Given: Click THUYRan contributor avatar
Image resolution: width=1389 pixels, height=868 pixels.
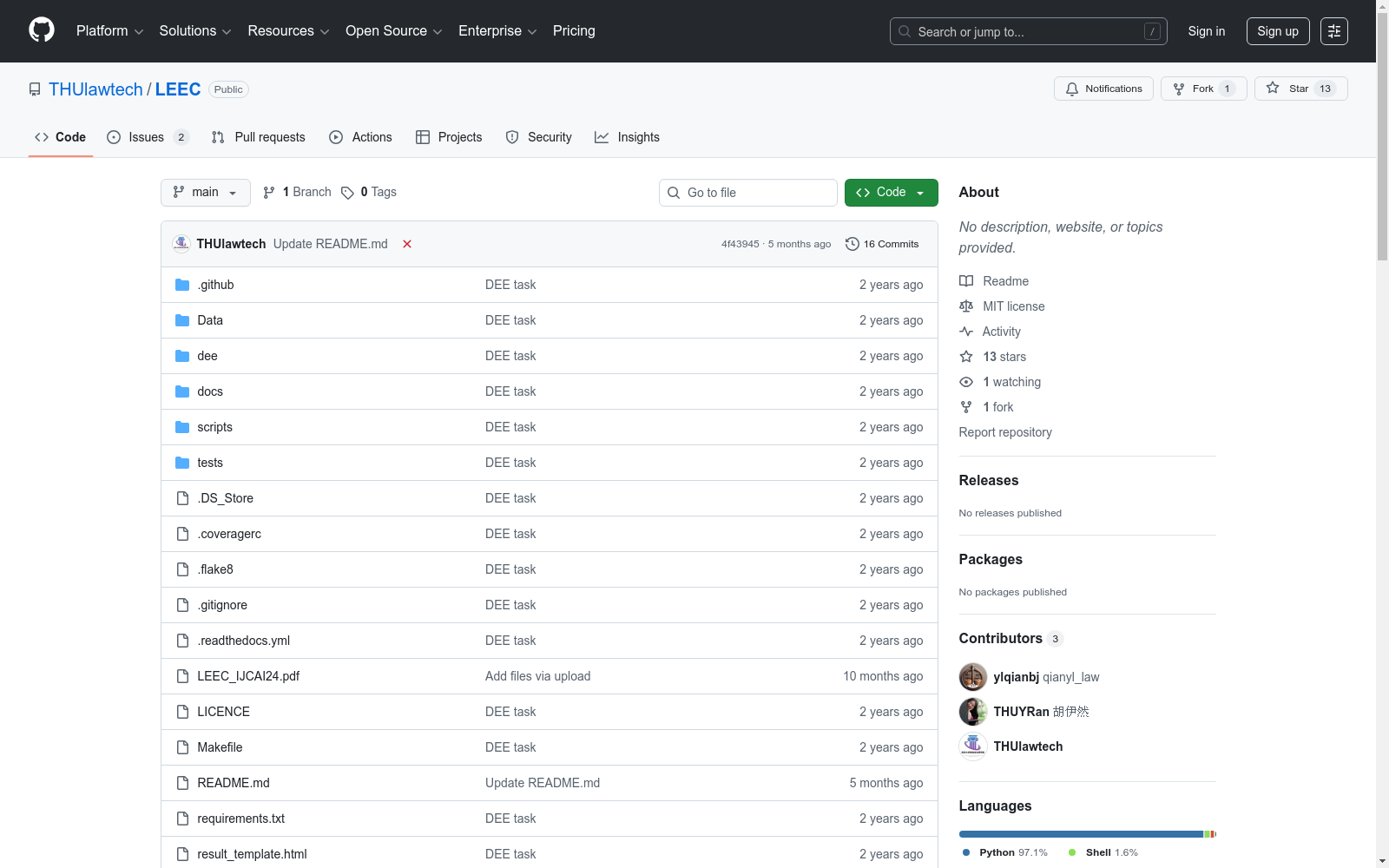Looking at the screenshot, I should click(x=973, y=712).
